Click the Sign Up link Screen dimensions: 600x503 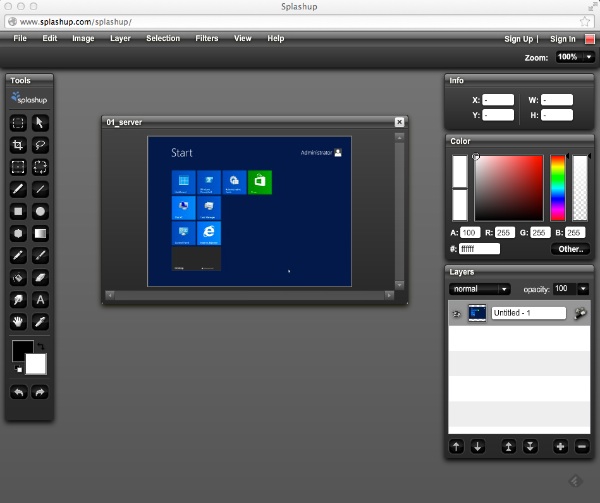point(518,39)
